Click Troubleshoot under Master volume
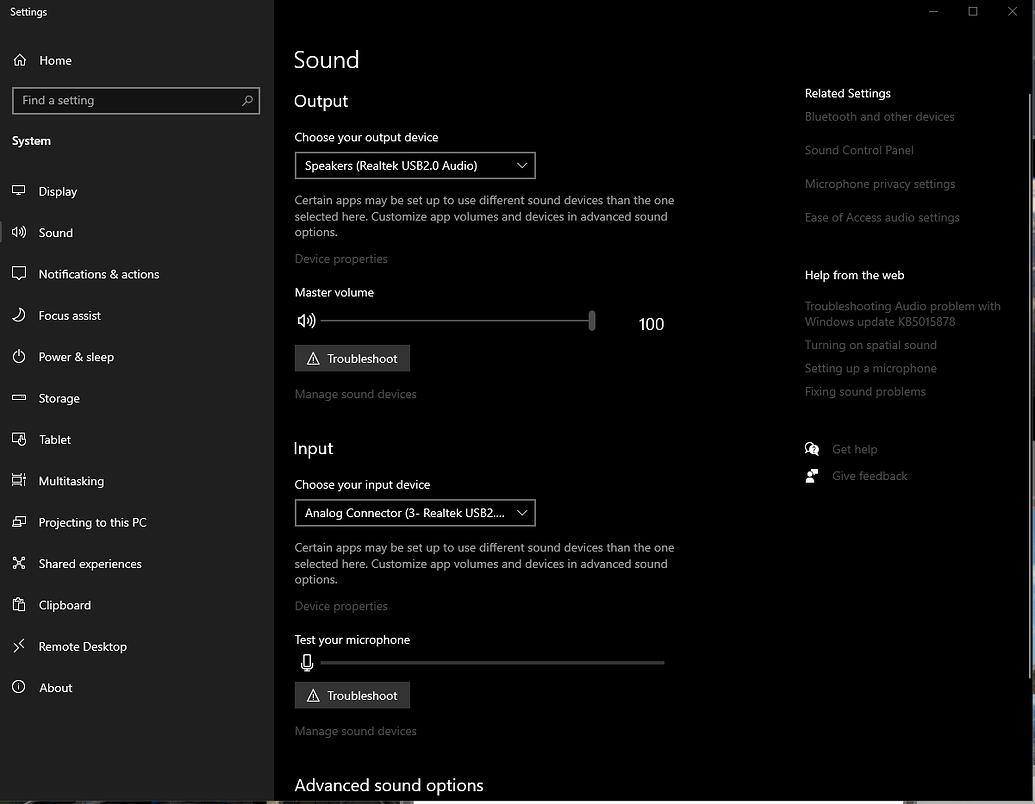Image resolution: width=1035 pixels, height=804 pixels. pyautogui.click(x=352, y=358)
